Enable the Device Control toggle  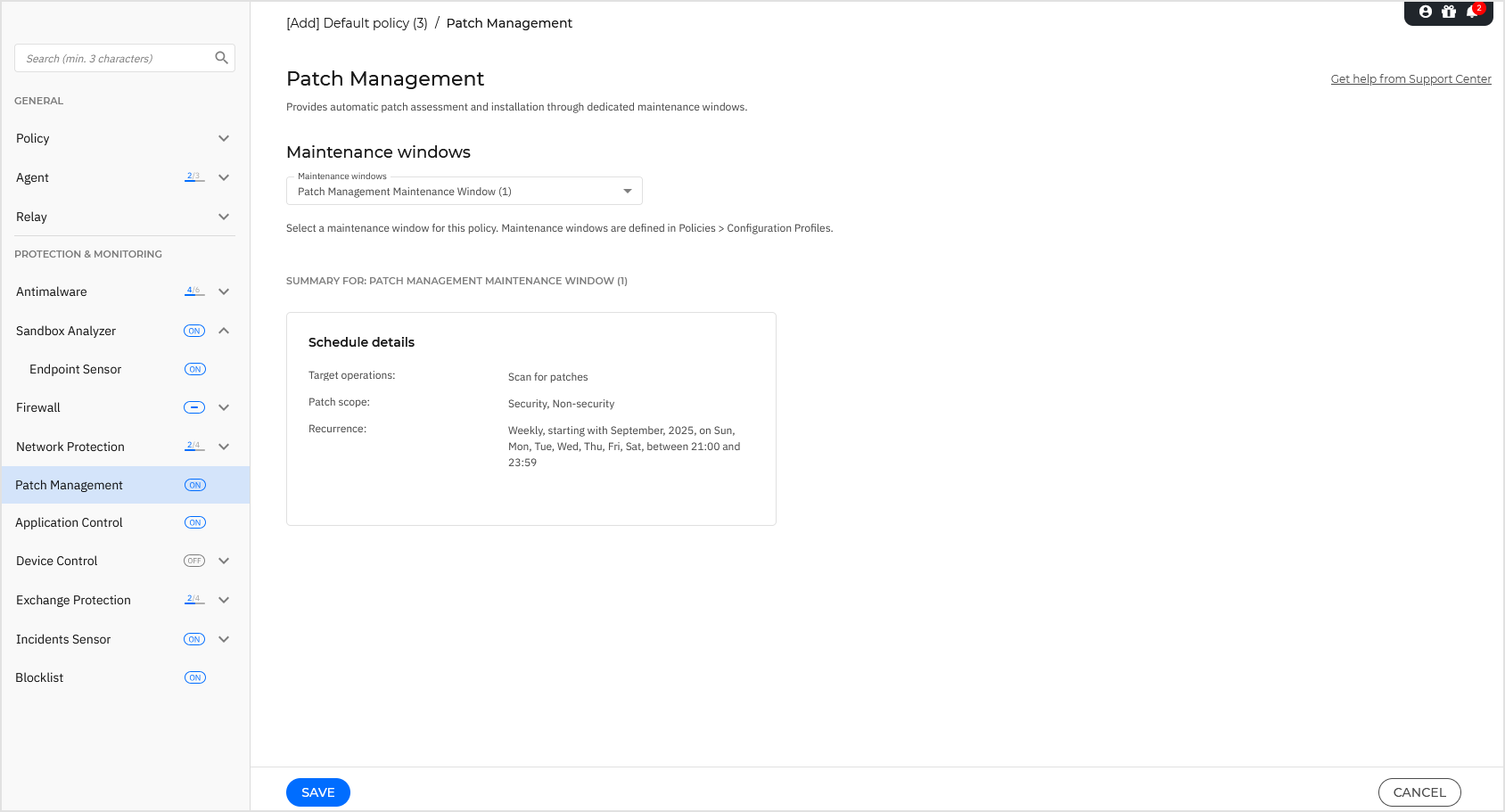pos(193,560)
